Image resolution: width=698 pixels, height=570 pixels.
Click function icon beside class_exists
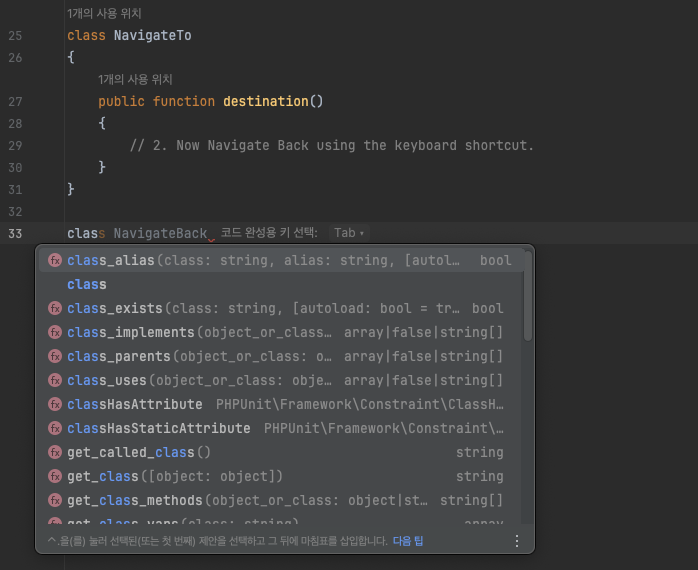point(55,308)
